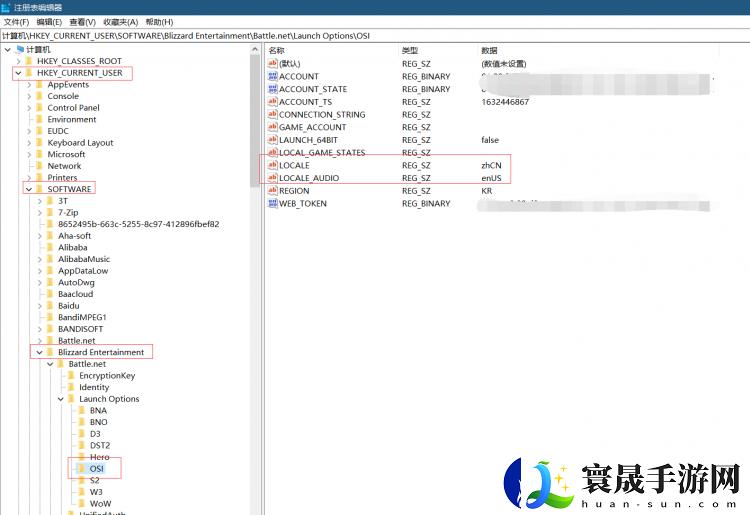
Task: Click the REGION string value icon
Action: 272,191
